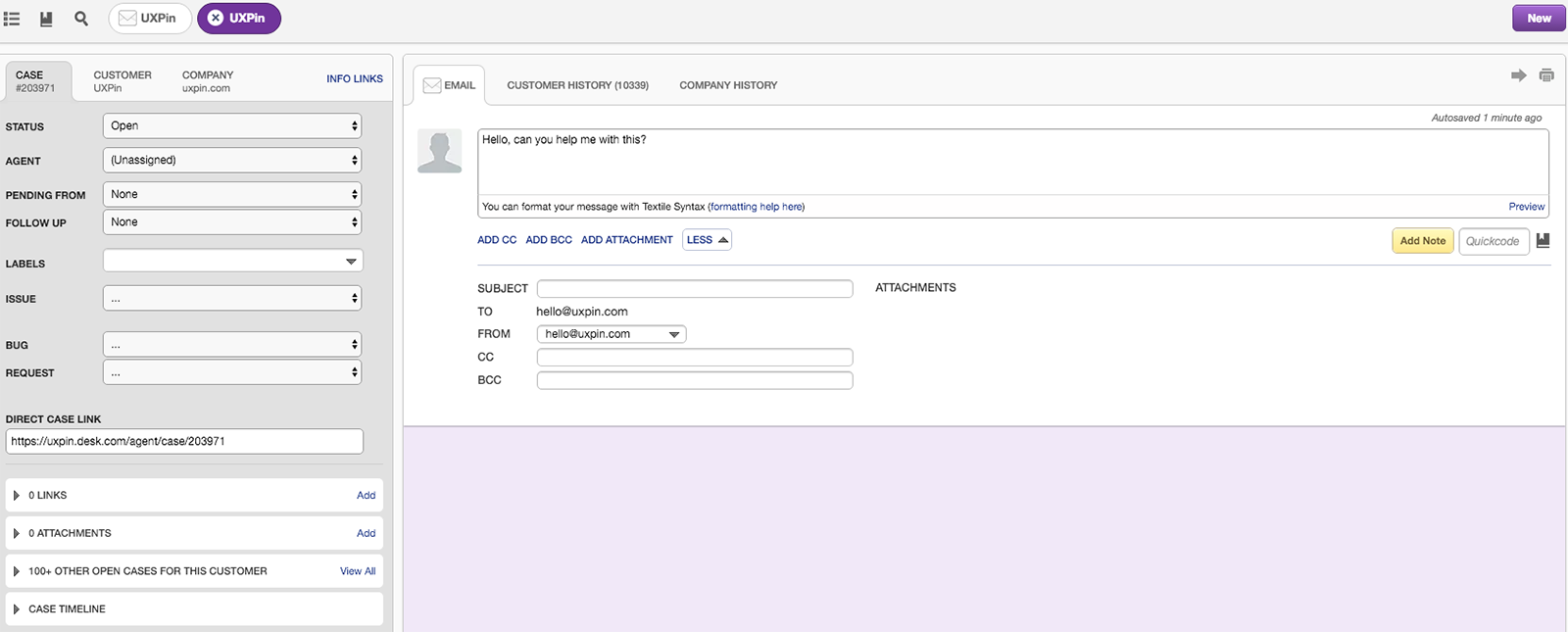Open the formatting help here link
Image resolution: width=1568 pixels, height=632 pixels.
[757, 207]
